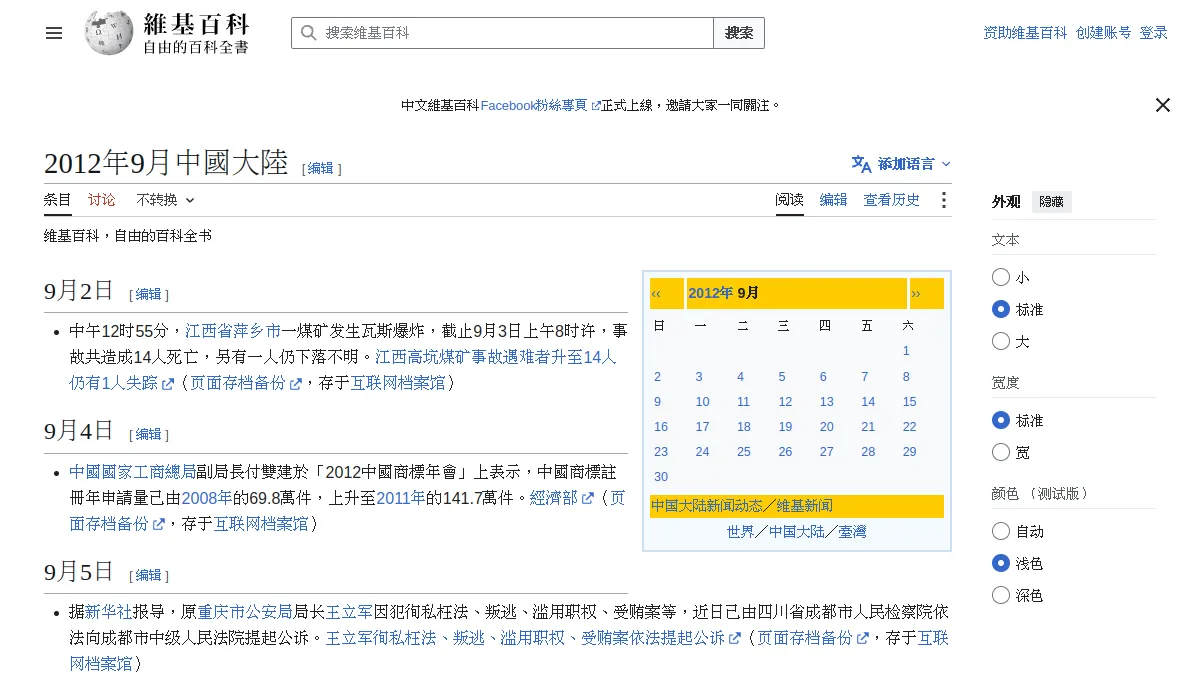The height and width of the screenshot is (675, 1200).
Task: Open 重庆市公安局 link
Action: pyautogui.click(x=245, y=612)
